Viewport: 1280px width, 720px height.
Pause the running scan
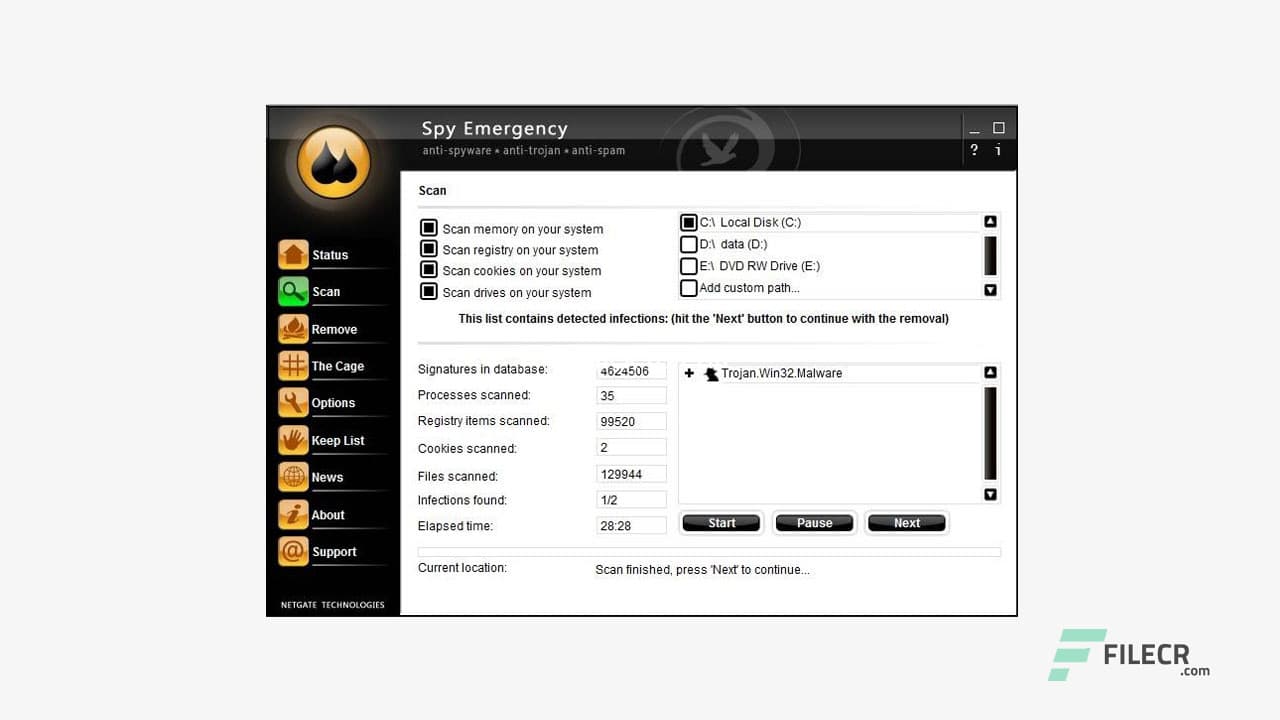pyautogui.click(x=814, y=522)
